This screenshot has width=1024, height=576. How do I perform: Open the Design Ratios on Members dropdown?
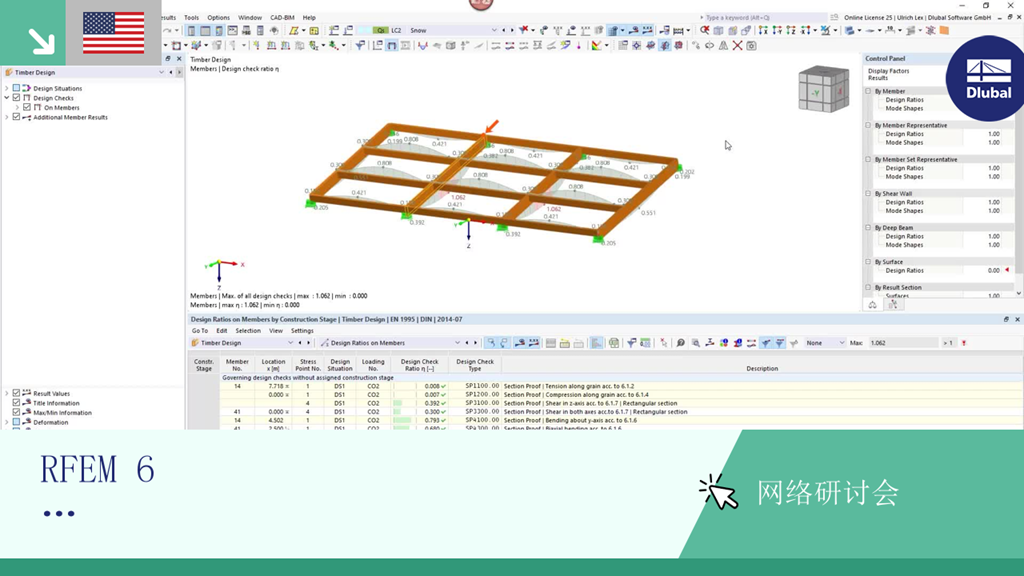[x=457, y=343]
